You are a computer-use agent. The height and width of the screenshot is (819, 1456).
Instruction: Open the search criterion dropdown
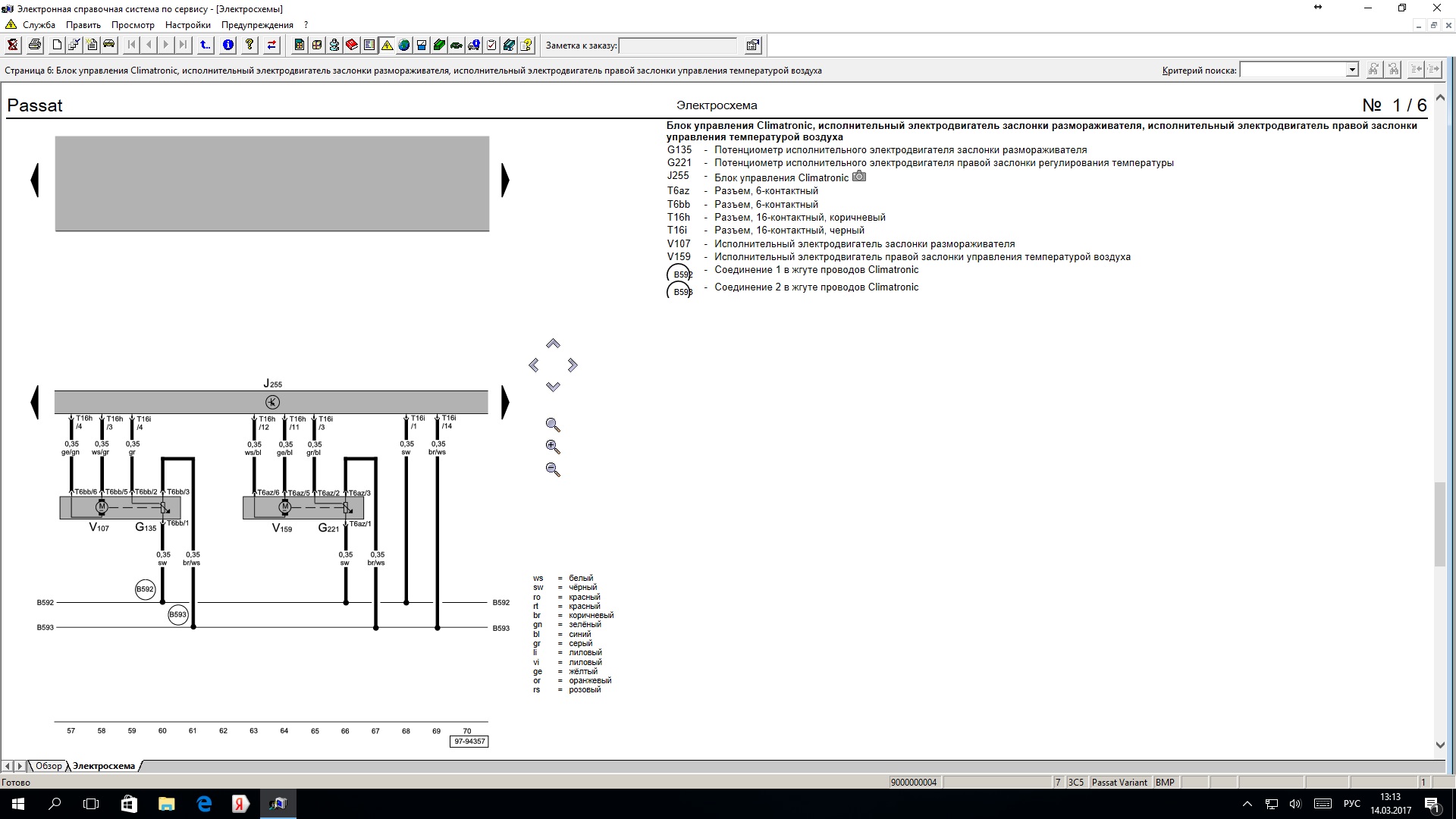pyautogui.click(x=1351, y=70)
